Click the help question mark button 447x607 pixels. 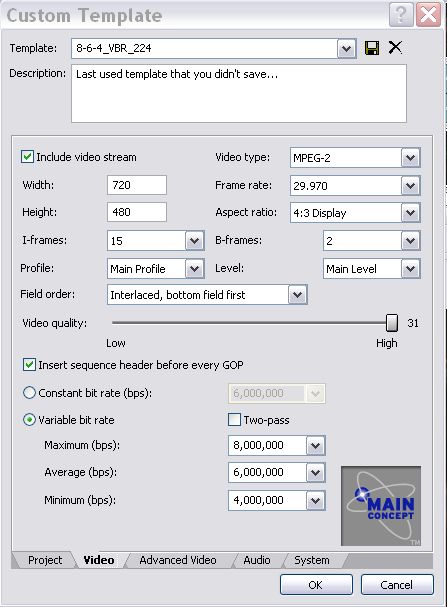pyautogui.click(x=401, y=15)
